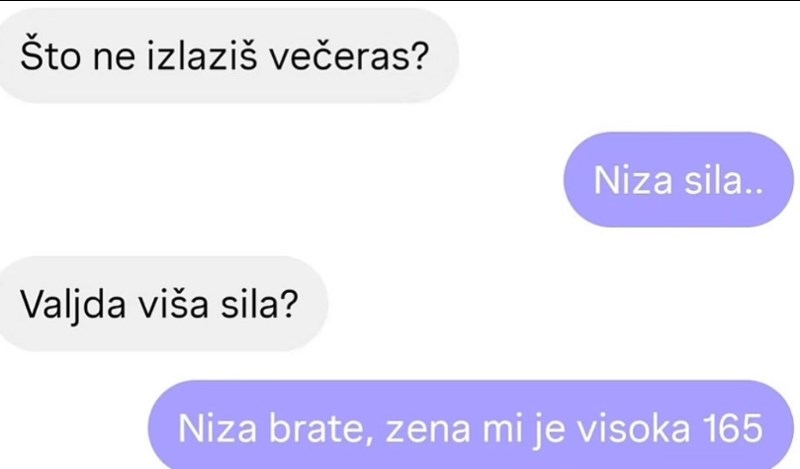Click the word "Što" in first message
Viewport: 800px width, 469px height.
(51, 55)
